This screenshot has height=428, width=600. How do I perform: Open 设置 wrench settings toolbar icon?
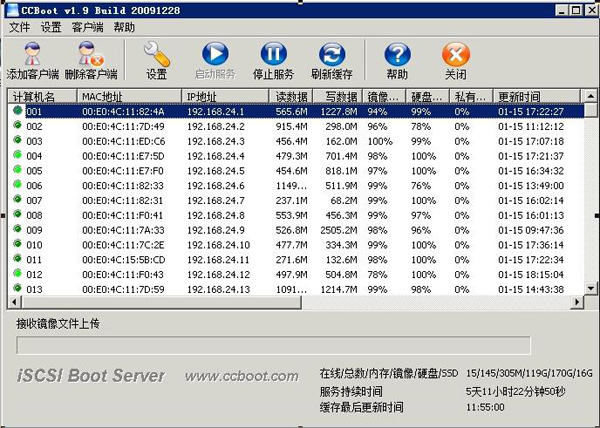coord(157,54)
